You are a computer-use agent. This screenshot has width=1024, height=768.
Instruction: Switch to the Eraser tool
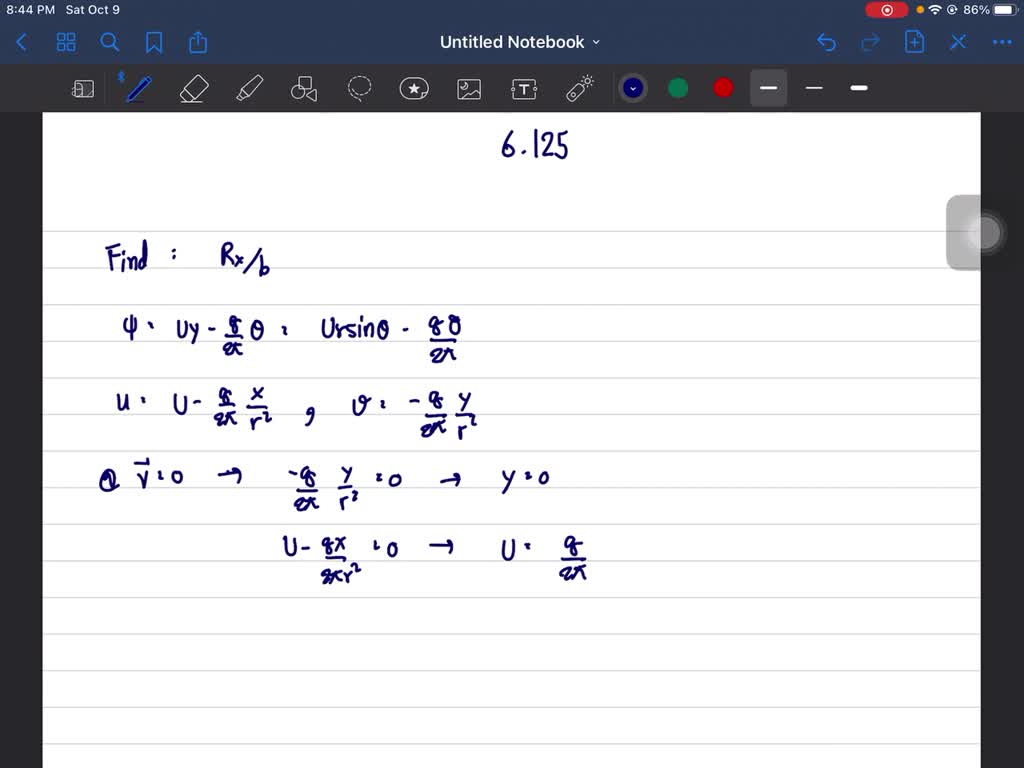click(193, 88)
